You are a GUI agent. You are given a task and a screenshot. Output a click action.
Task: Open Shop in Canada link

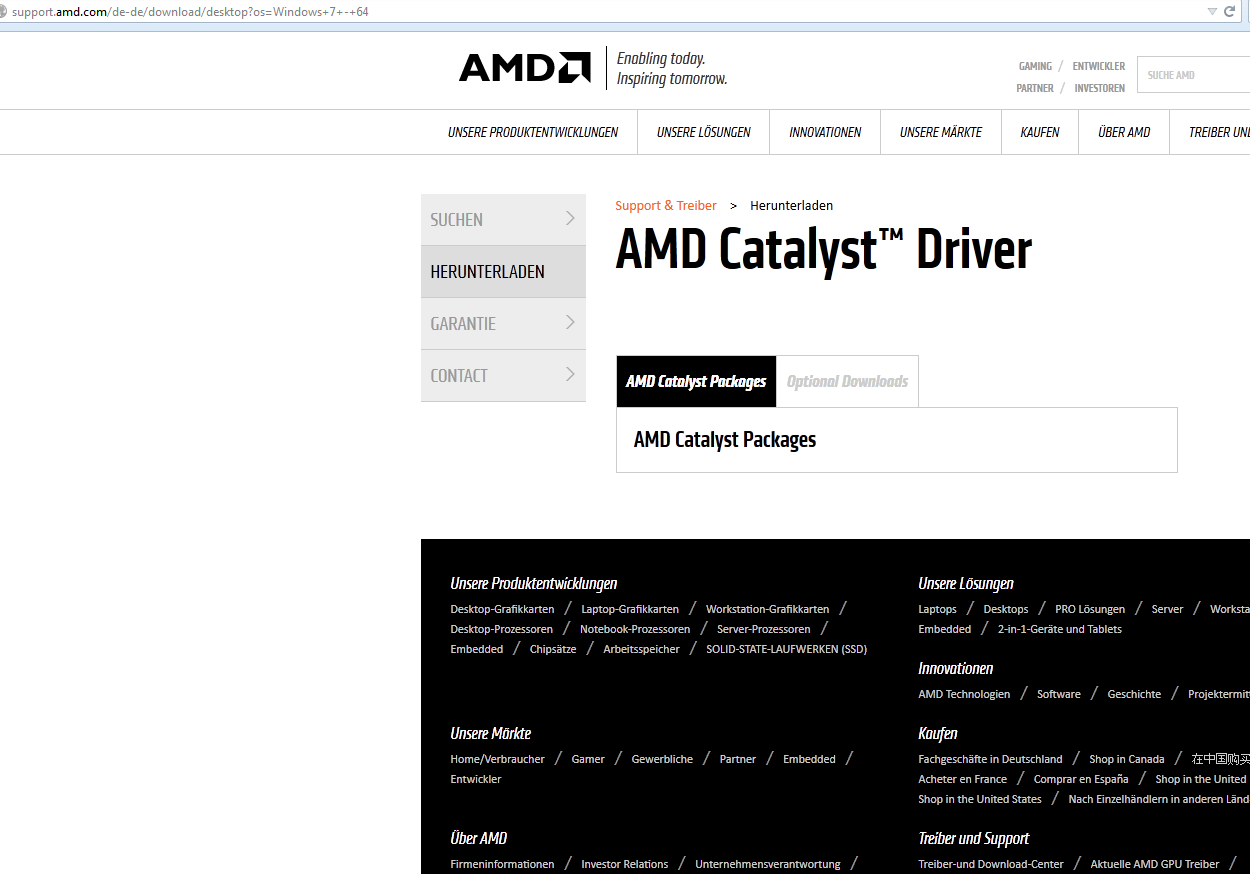click(x=1127, y=759)
